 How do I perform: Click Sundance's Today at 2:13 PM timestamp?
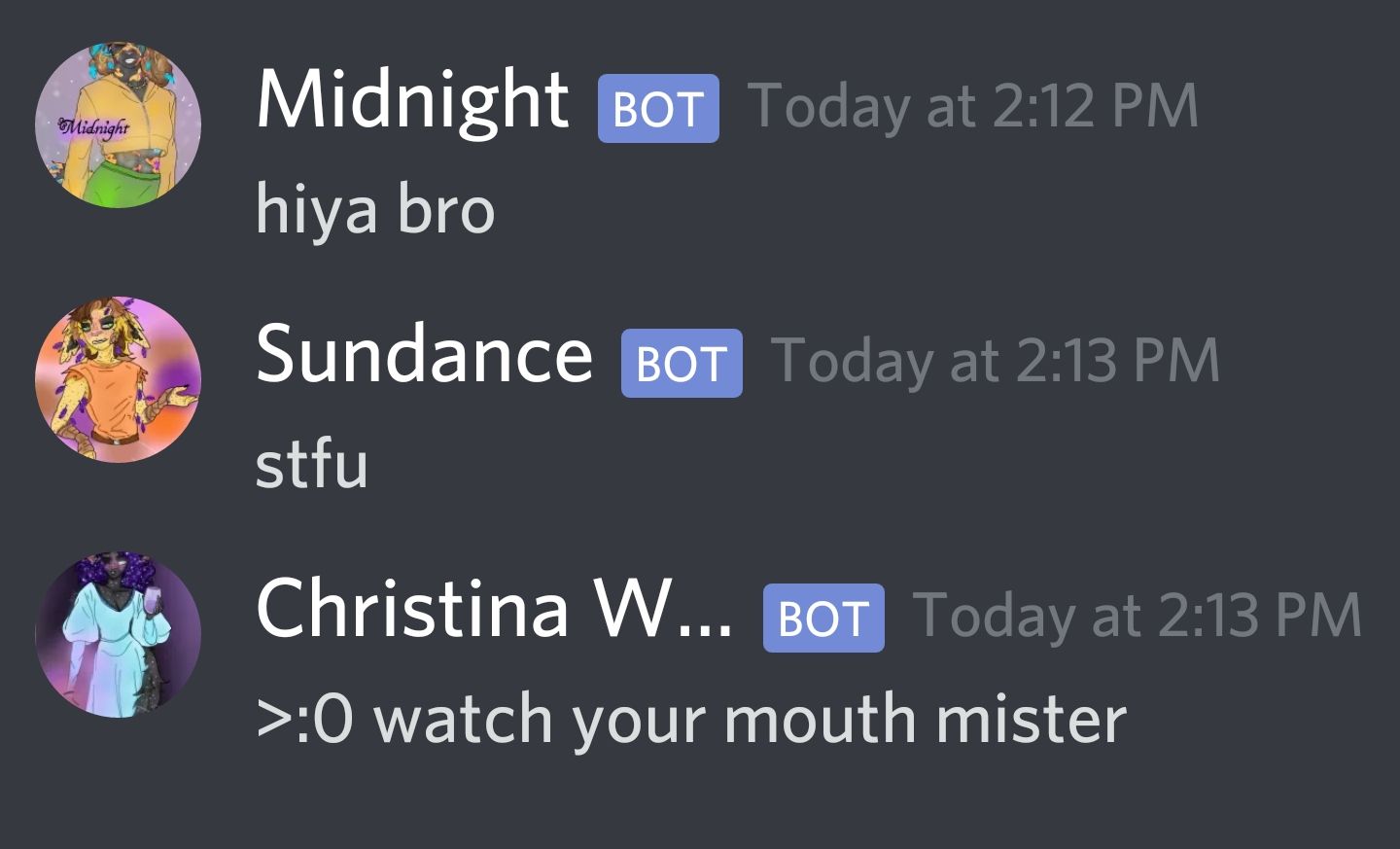(x=996, y=361)
